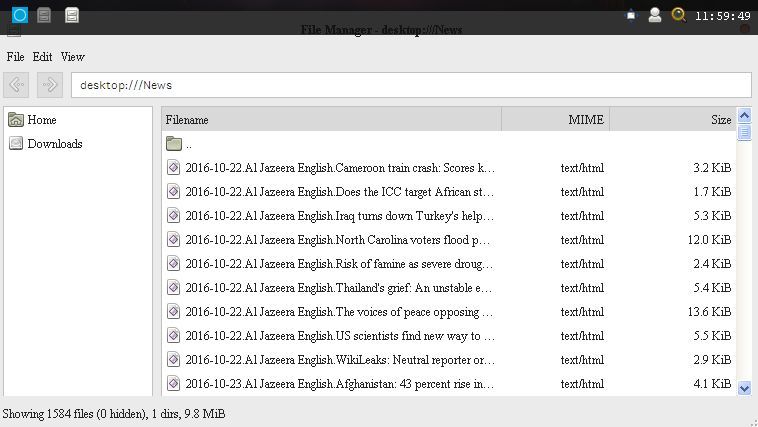Image resolution: width=758 pixels, height=427 pixels.
Task: Open the File menu
Action: coord(15,57)
